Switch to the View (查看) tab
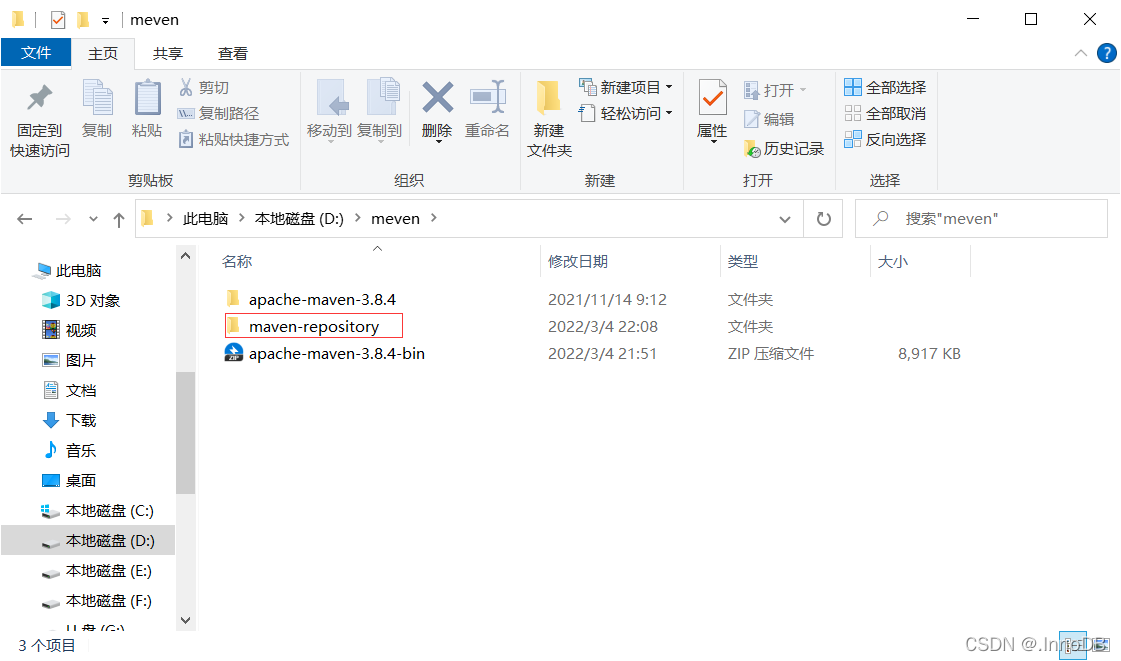The height and width of the screenshot is (661, 1121). coord(233,54)
